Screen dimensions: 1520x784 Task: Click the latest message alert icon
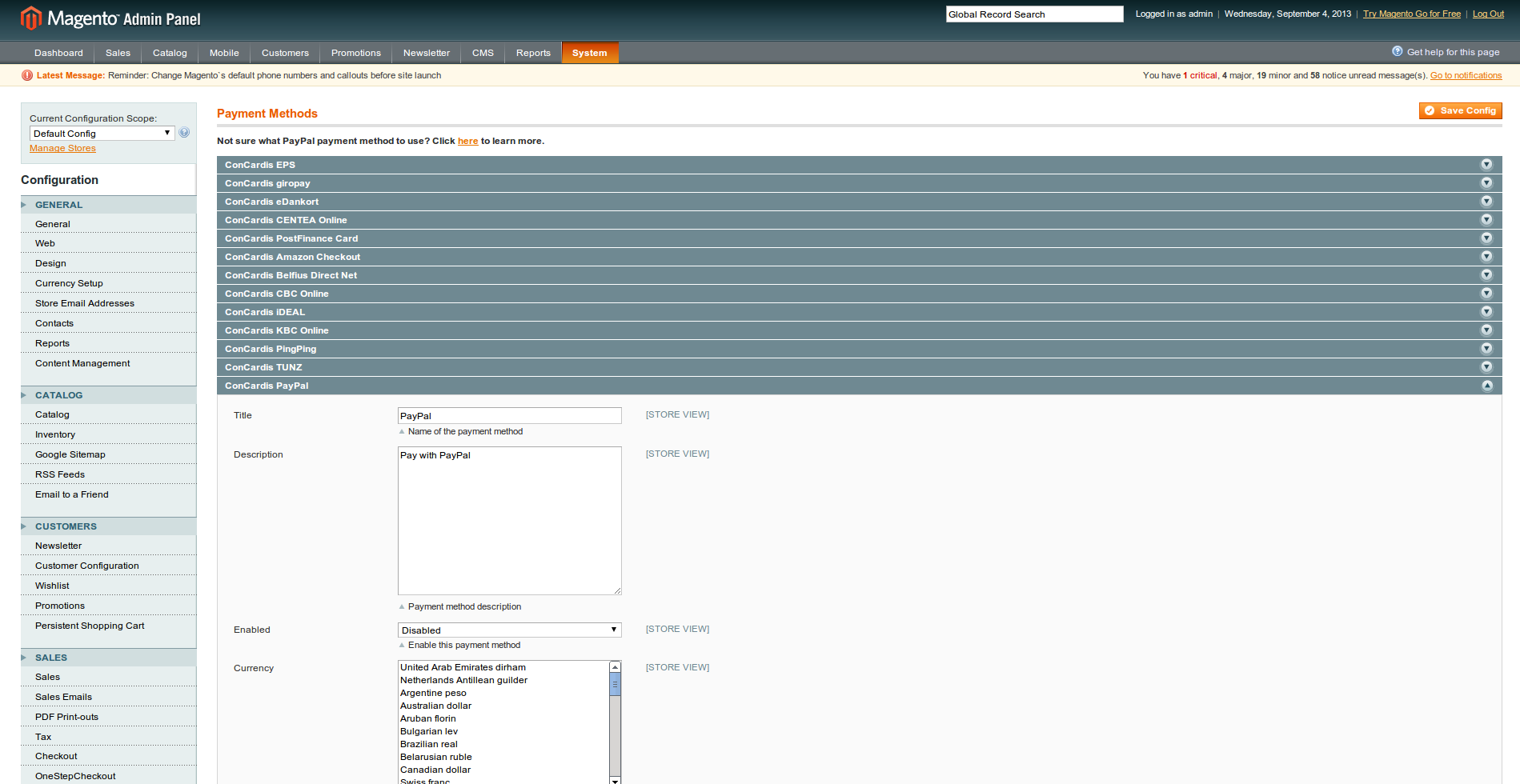click(27, 75)
